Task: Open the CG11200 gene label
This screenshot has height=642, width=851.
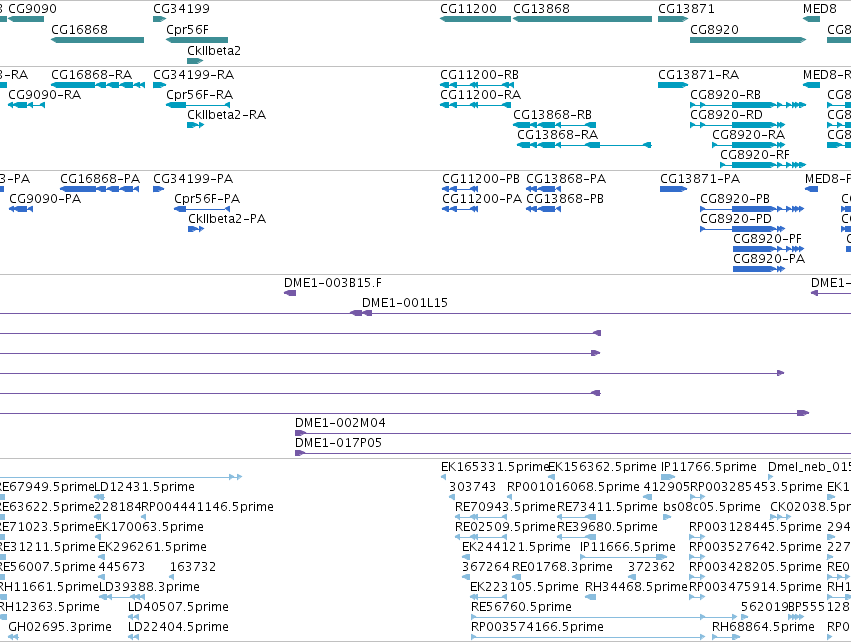Action: coord(468,9)
